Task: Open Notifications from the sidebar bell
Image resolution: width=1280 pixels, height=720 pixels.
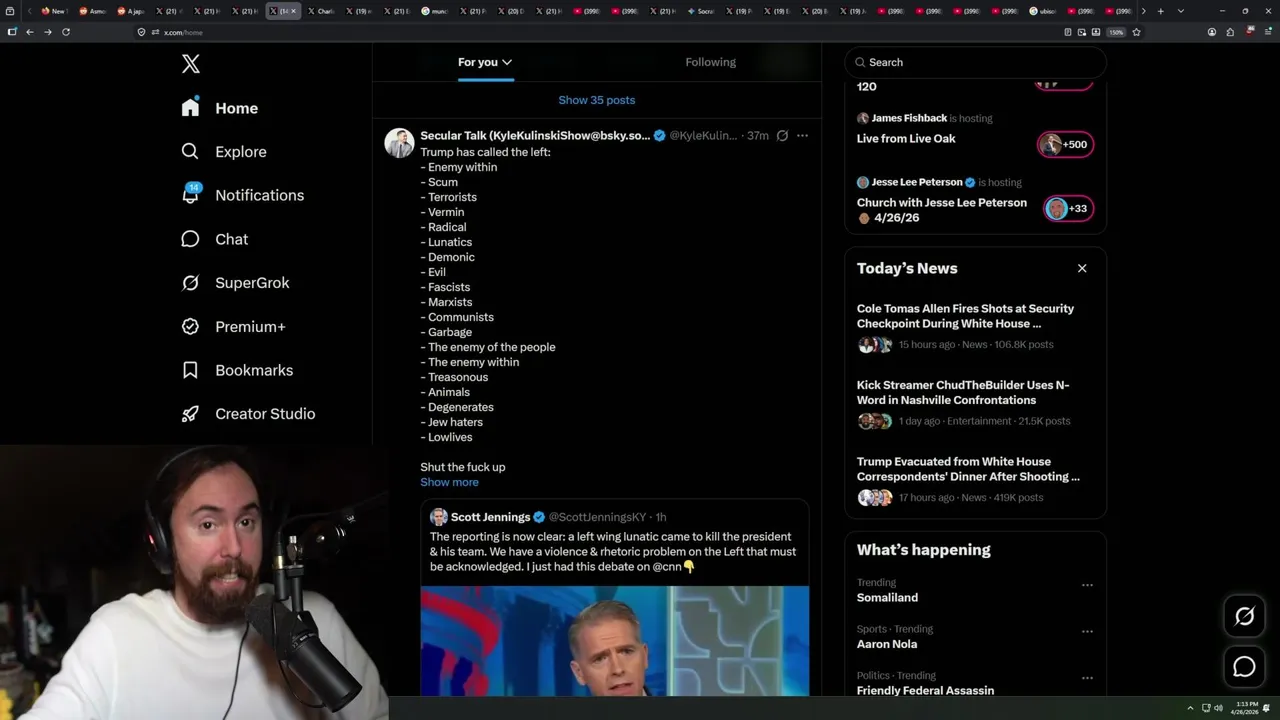Action: click(x=191, y=195)
